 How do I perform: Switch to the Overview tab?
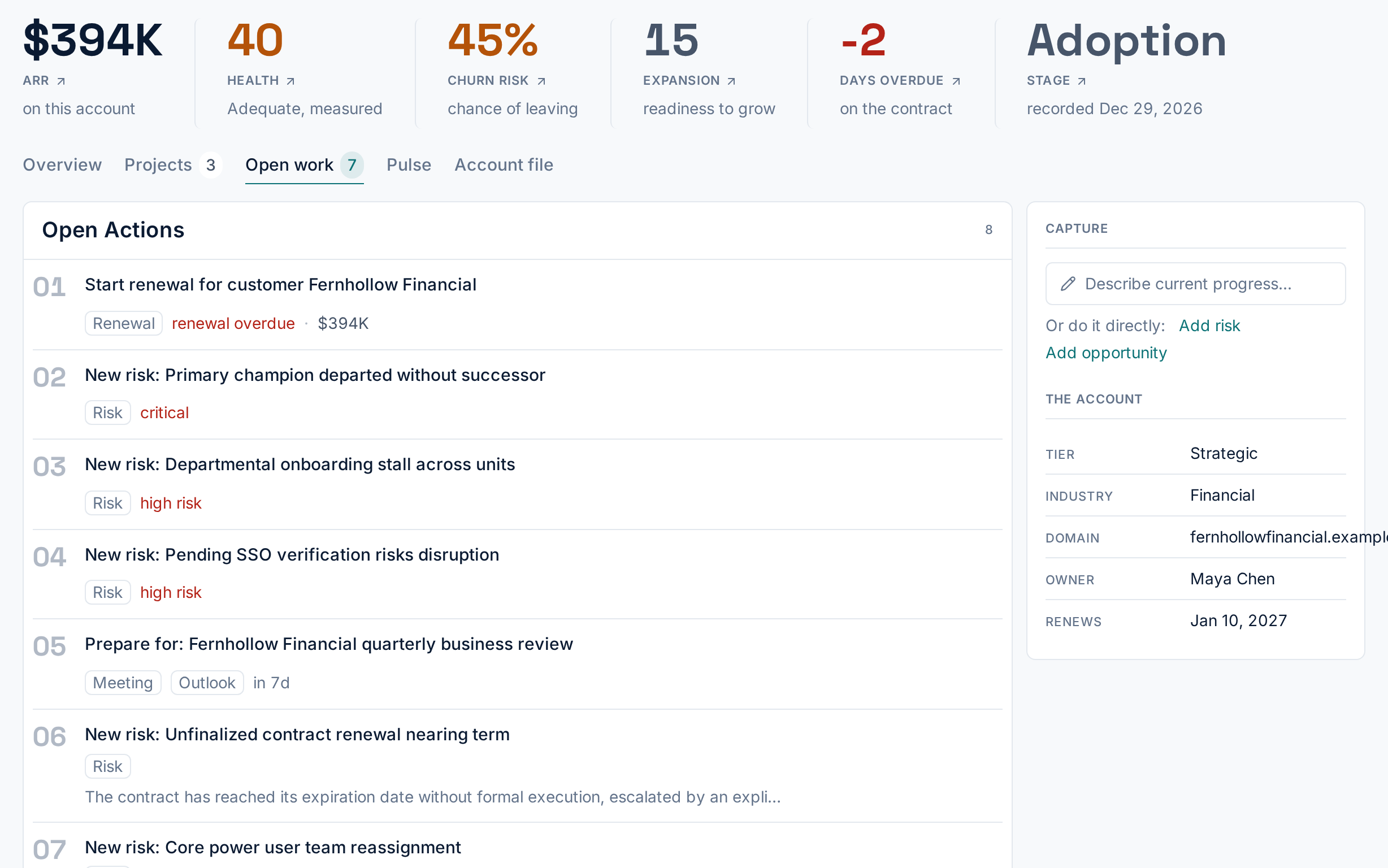pos(62,166)
